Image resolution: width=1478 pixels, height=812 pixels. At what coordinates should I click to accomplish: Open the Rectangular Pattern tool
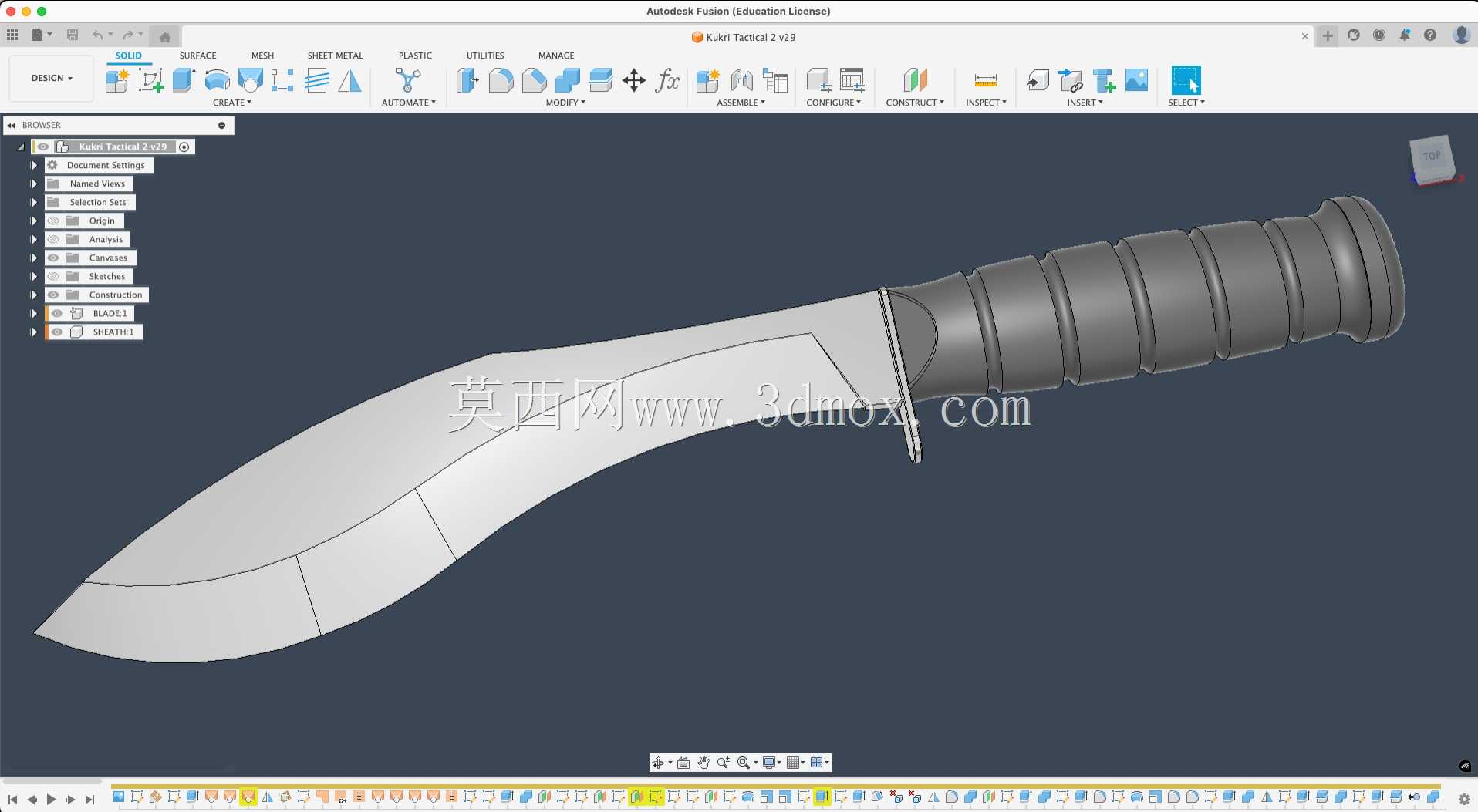pyautogui.click(x=282, y=80)
